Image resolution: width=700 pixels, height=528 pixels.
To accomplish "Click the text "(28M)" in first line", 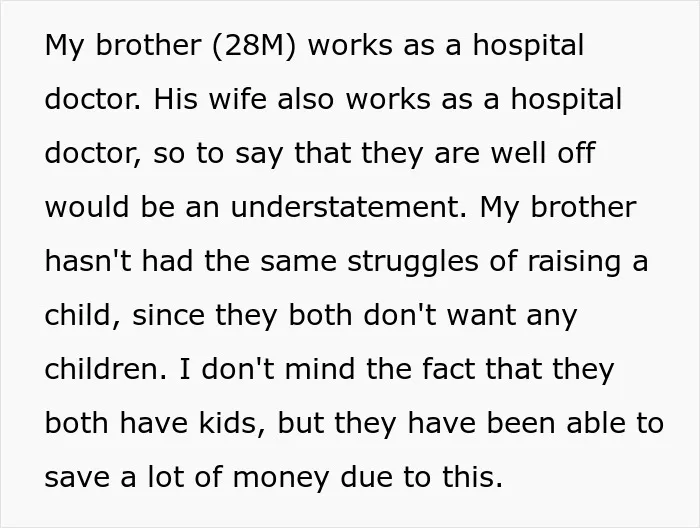I will tap(254, 46).
